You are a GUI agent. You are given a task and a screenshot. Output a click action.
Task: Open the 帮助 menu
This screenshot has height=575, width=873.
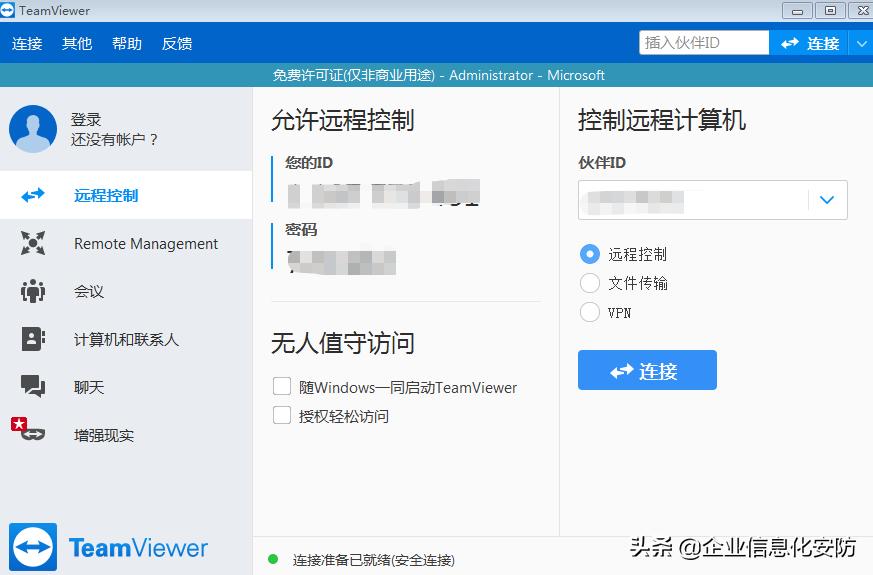pyautogui.click(x=127, y=43)
